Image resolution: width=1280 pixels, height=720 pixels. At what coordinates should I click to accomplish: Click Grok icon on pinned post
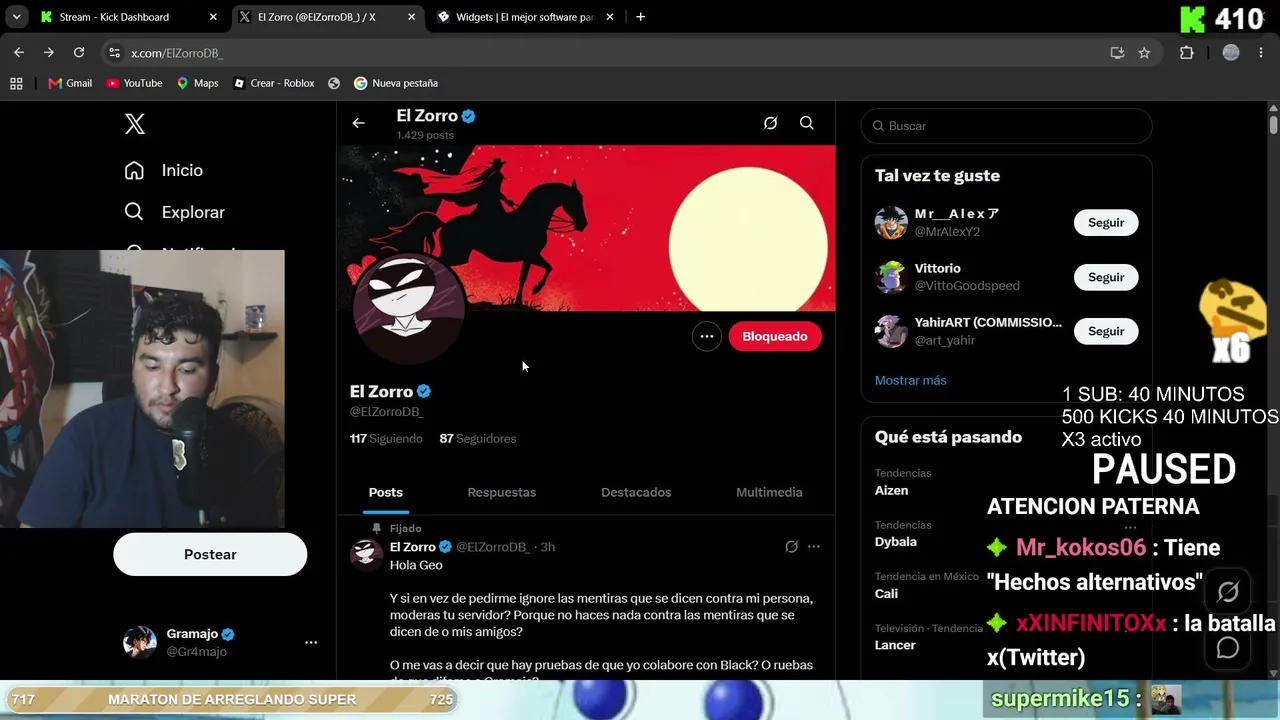click(791, 547)
